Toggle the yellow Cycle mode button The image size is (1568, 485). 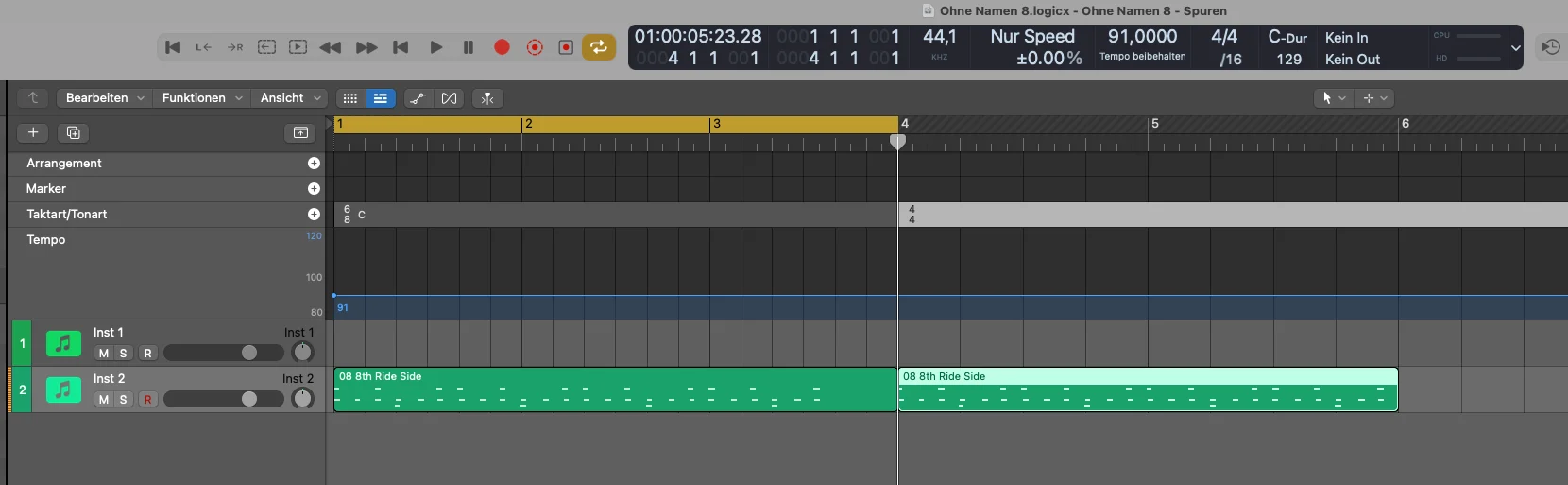(598, 47)
